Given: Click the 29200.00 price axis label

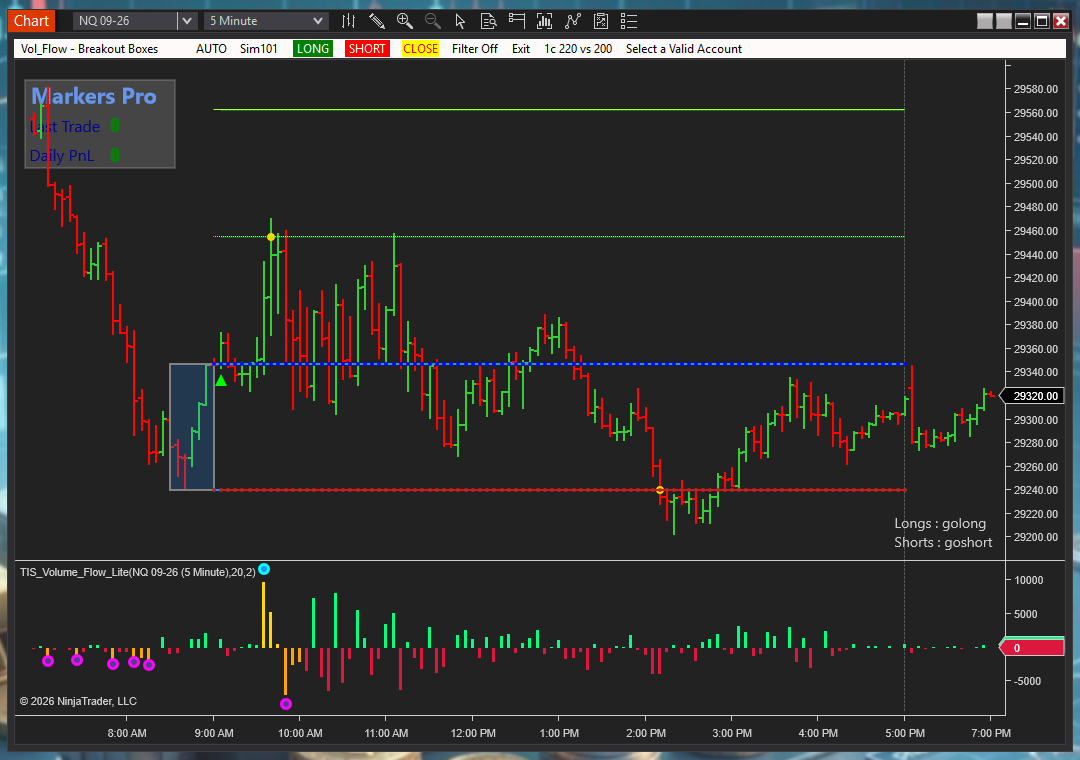Looking at the screenshot, I should click(1035, 537).
